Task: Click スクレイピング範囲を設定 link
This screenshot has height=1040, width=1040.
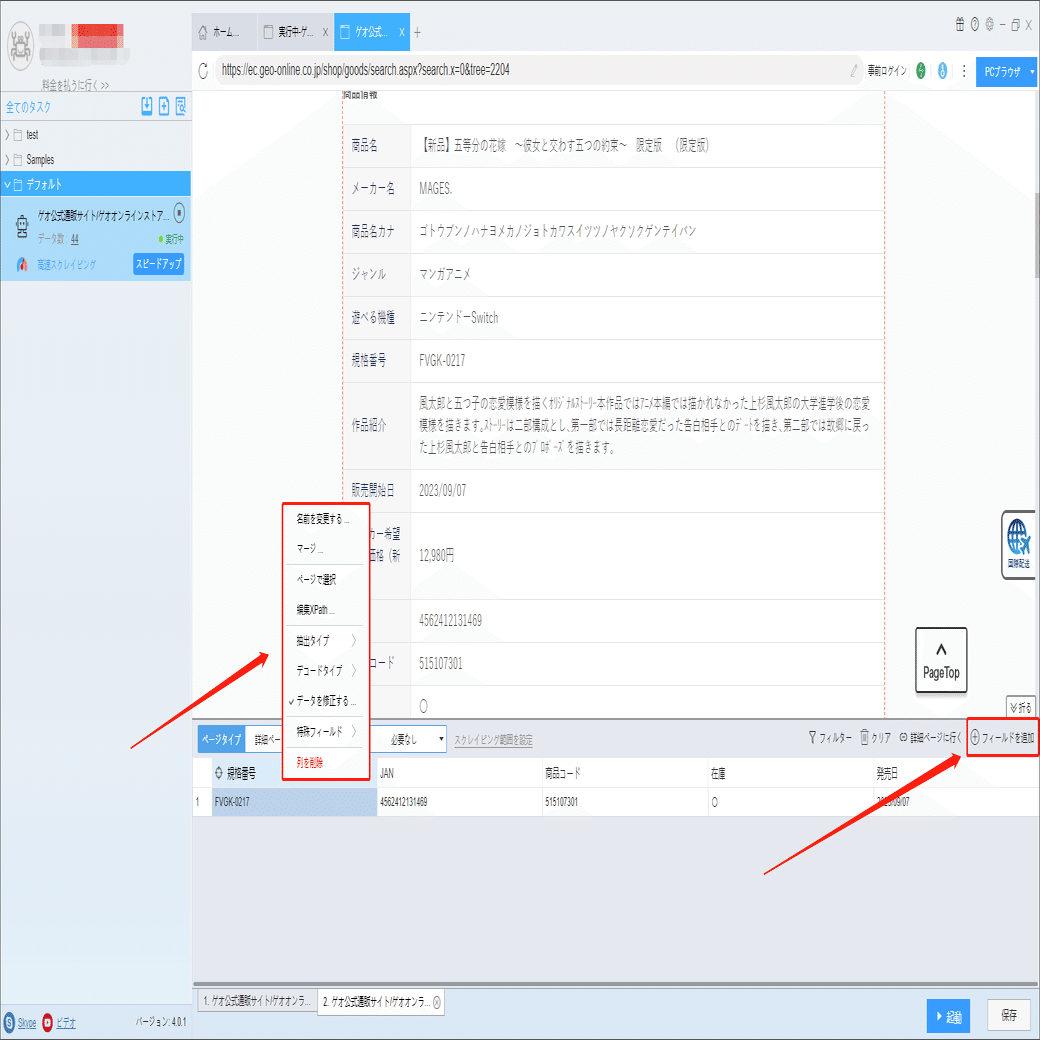Action: tap(493, 740)
